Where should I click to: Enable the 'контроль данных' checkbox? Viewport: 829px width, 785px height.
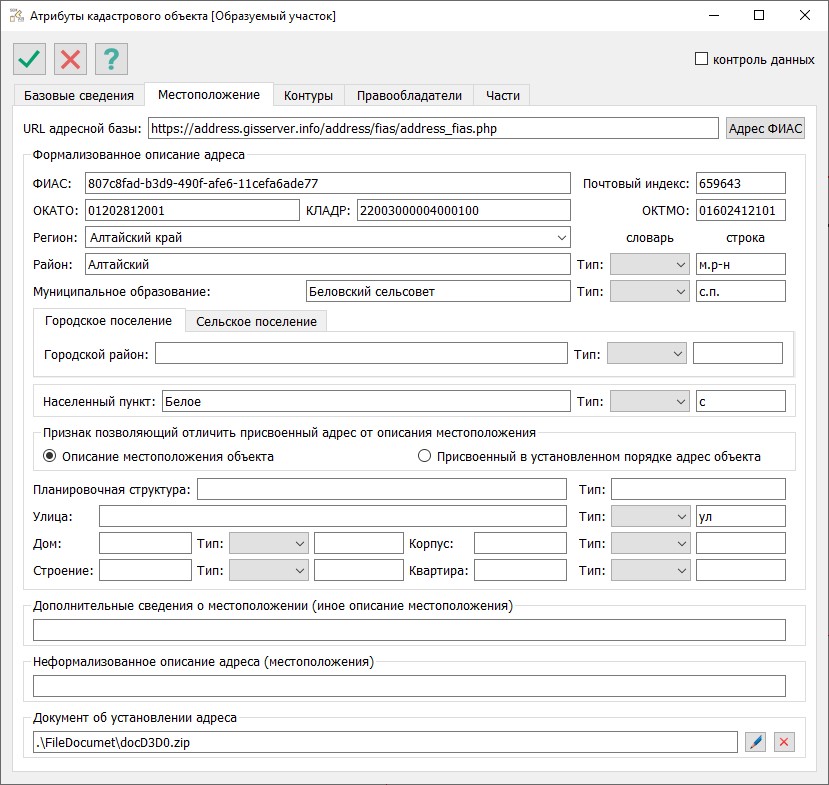point(701,59)
